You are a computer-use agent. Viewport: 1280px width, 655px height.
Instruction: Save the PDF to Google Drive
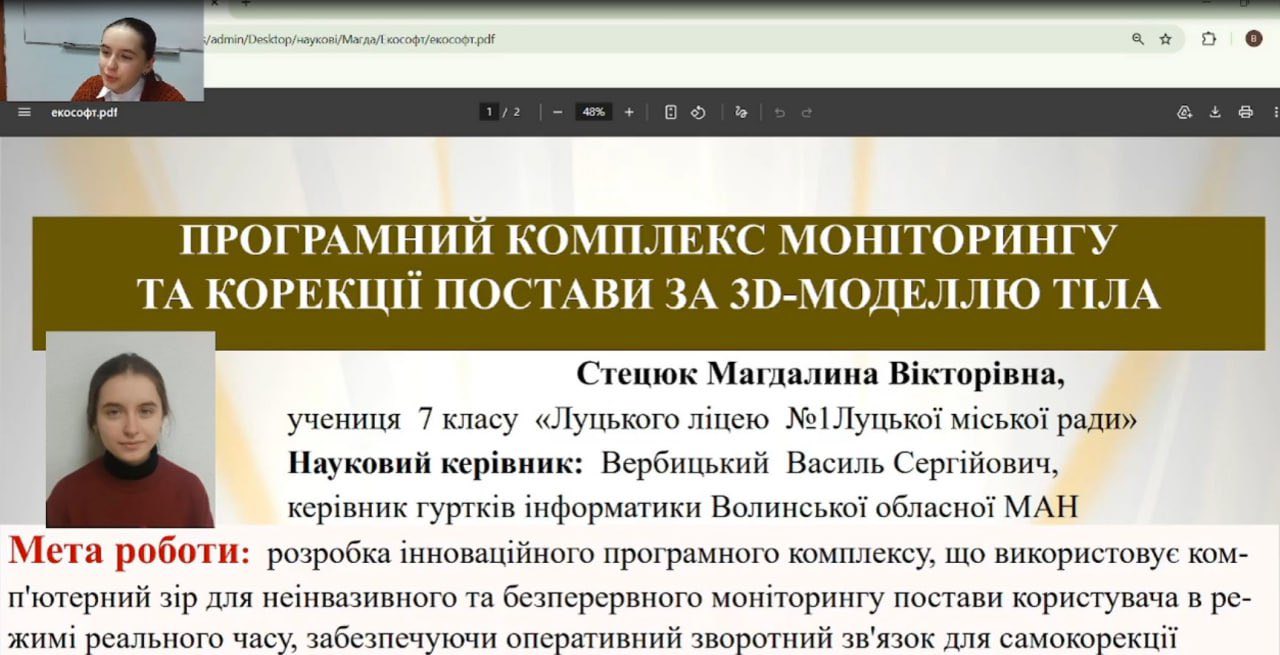1185,112
